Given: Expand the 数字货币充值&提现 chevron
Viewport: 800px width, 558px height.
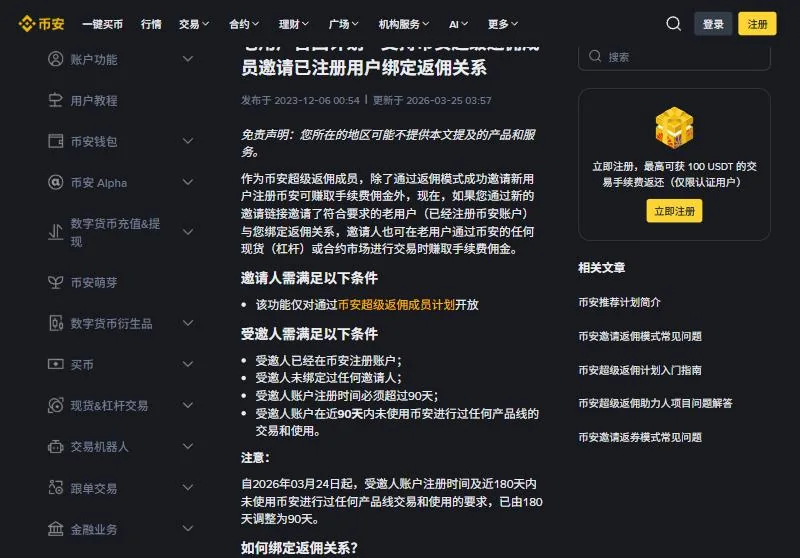Looking at the screenshot, I should click(x=188, y=232).
